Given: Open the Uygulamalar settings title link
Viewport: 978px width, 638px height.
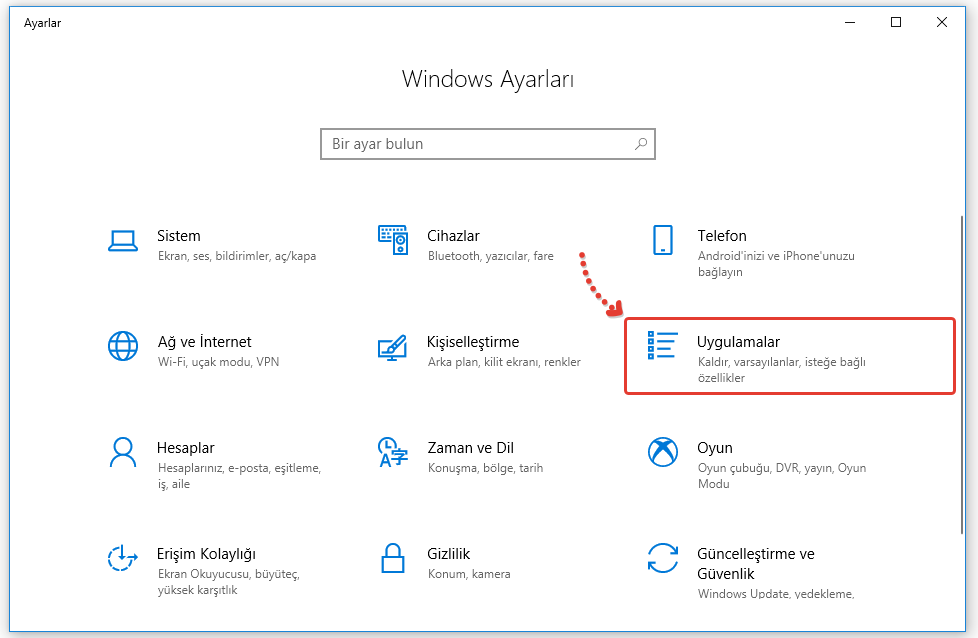Looking at the screenshot, I should 738,342.
